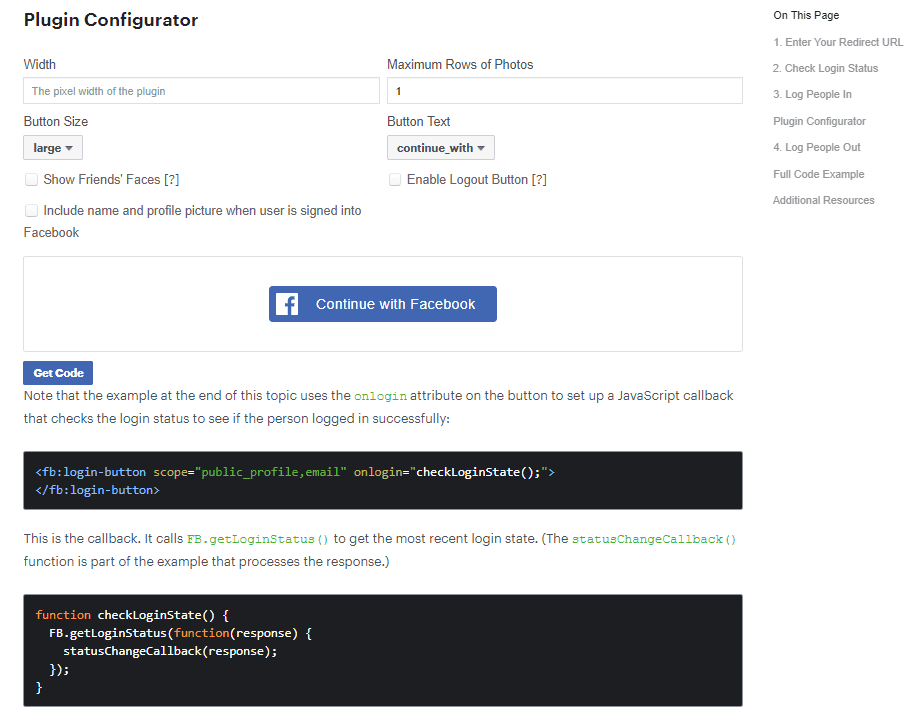
Task: Click the Get Code button
Action: (57, 372)
